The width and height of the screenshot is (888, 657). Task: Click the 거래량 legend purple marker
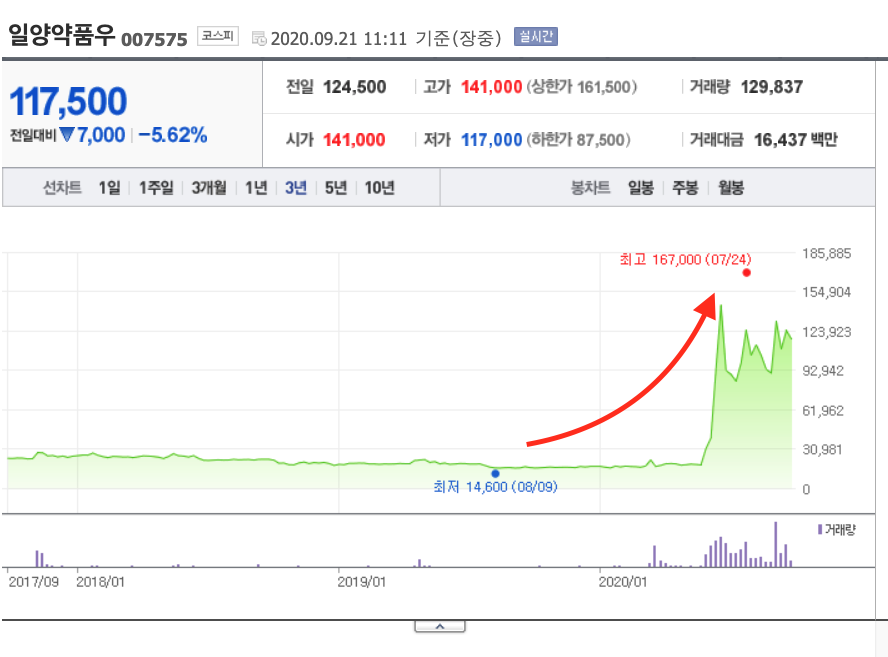[x=819, y=530]
